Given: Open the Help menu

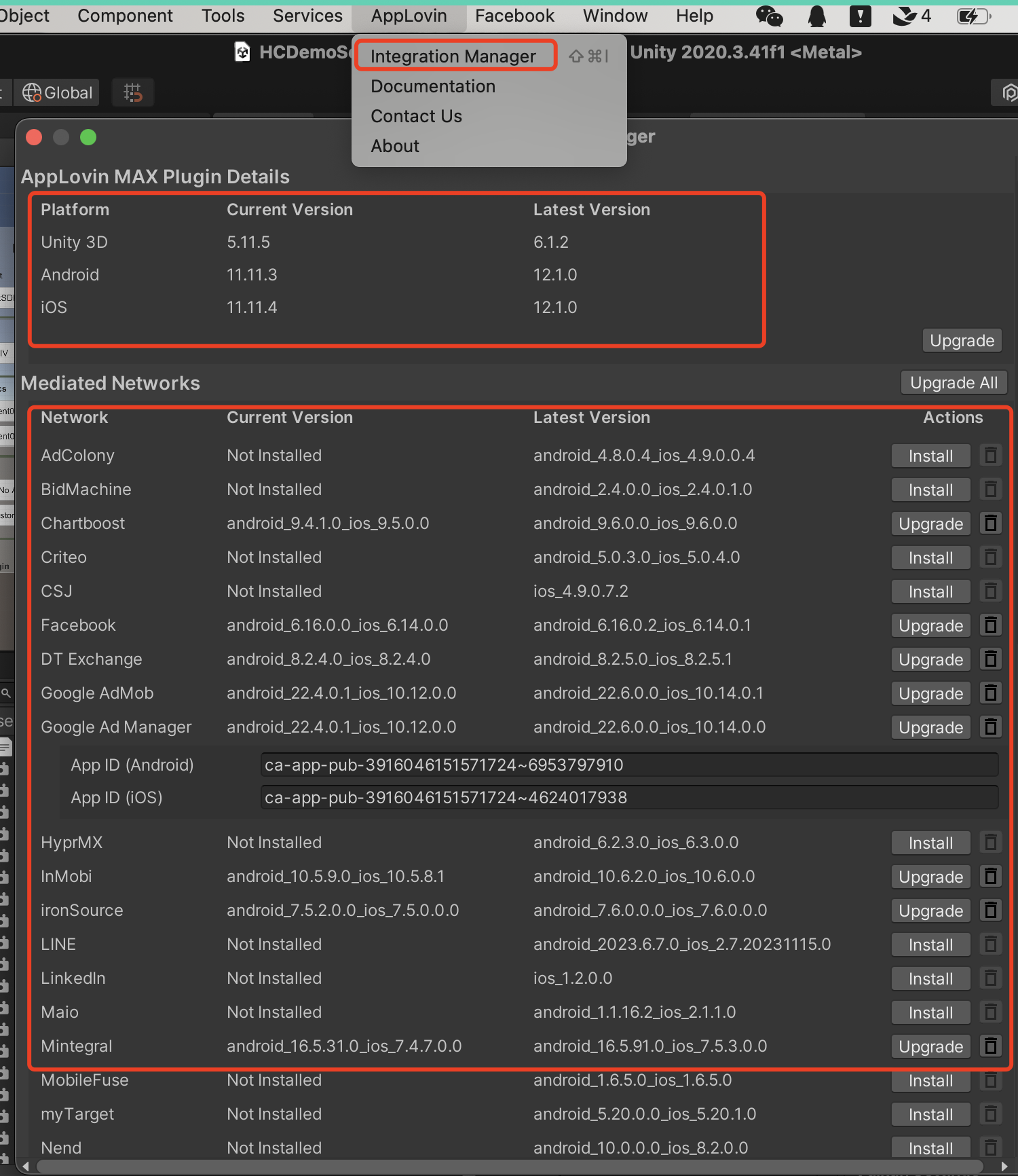Looking at the screenshot, I should tap(694, 16).
